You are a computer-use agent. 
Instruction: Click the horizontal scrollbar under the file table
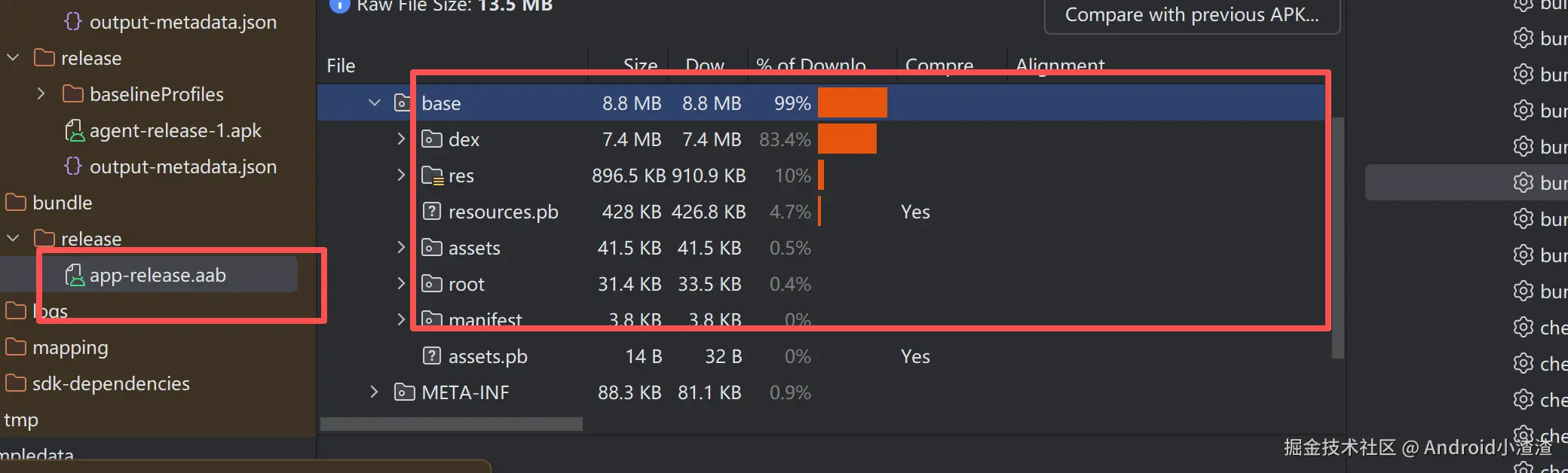tap(451, 424)
